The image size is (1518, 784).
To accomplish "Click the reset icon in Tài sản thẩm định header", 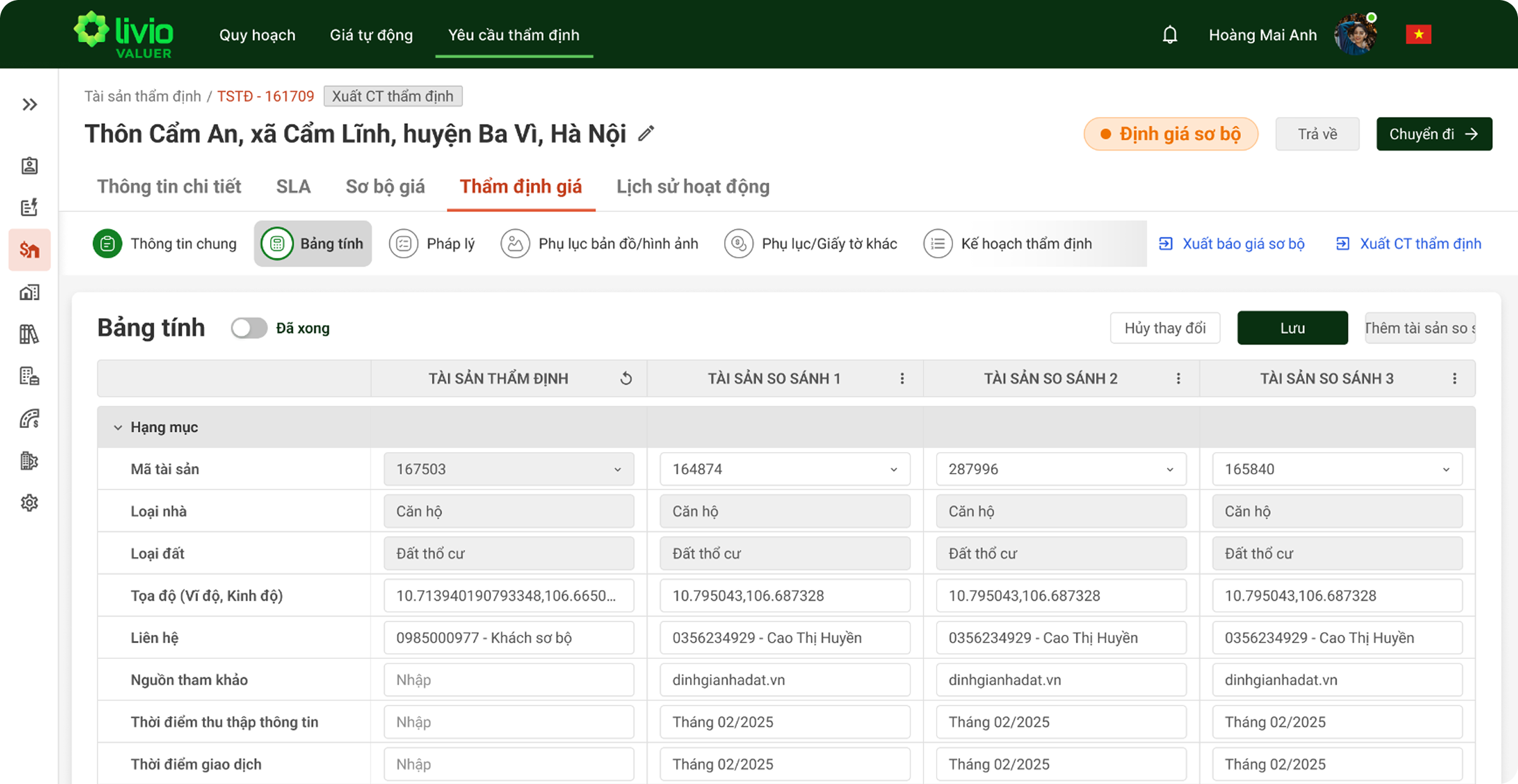I will 626,378.
